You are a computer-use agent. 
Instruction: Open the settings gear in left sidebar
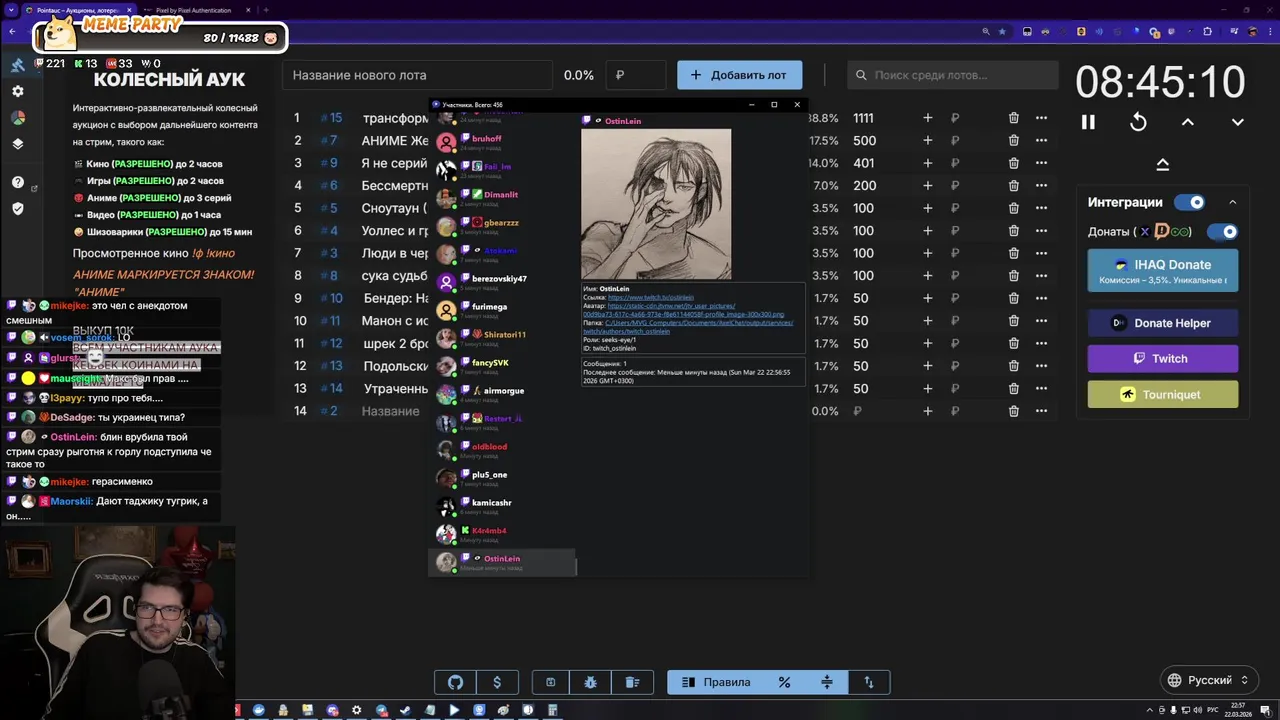pyautogui.click(x=18, y=91)
